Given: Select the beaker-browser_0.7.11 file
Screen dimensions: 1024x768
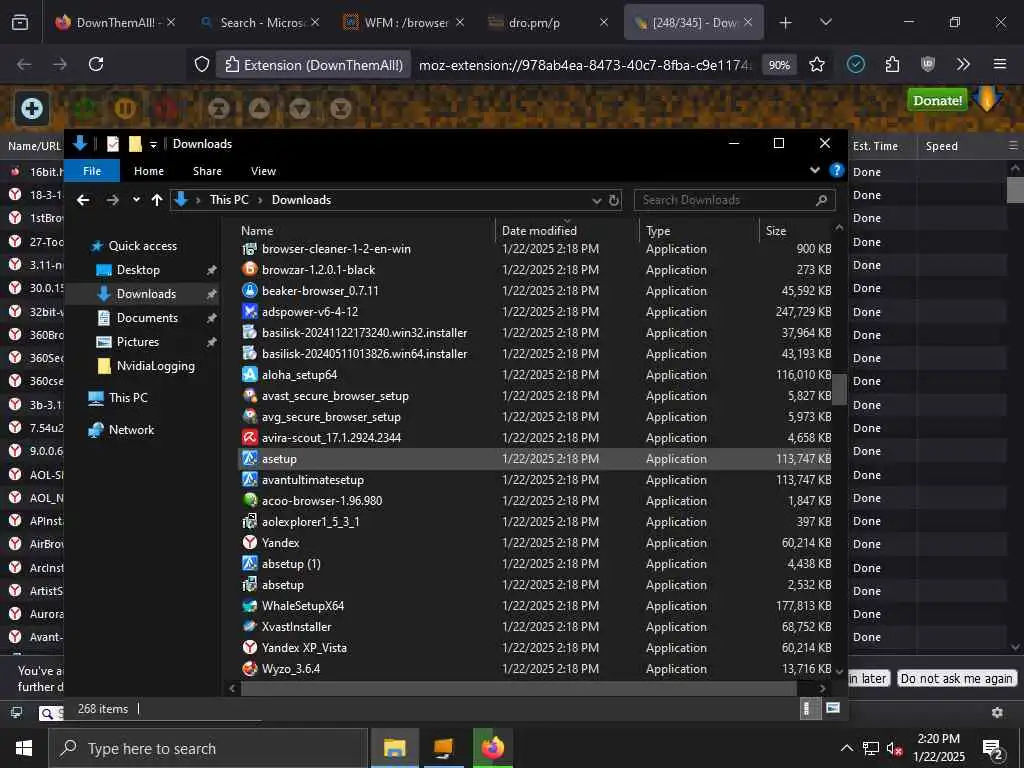Looking at the screenshot, I should pos(536,291).
